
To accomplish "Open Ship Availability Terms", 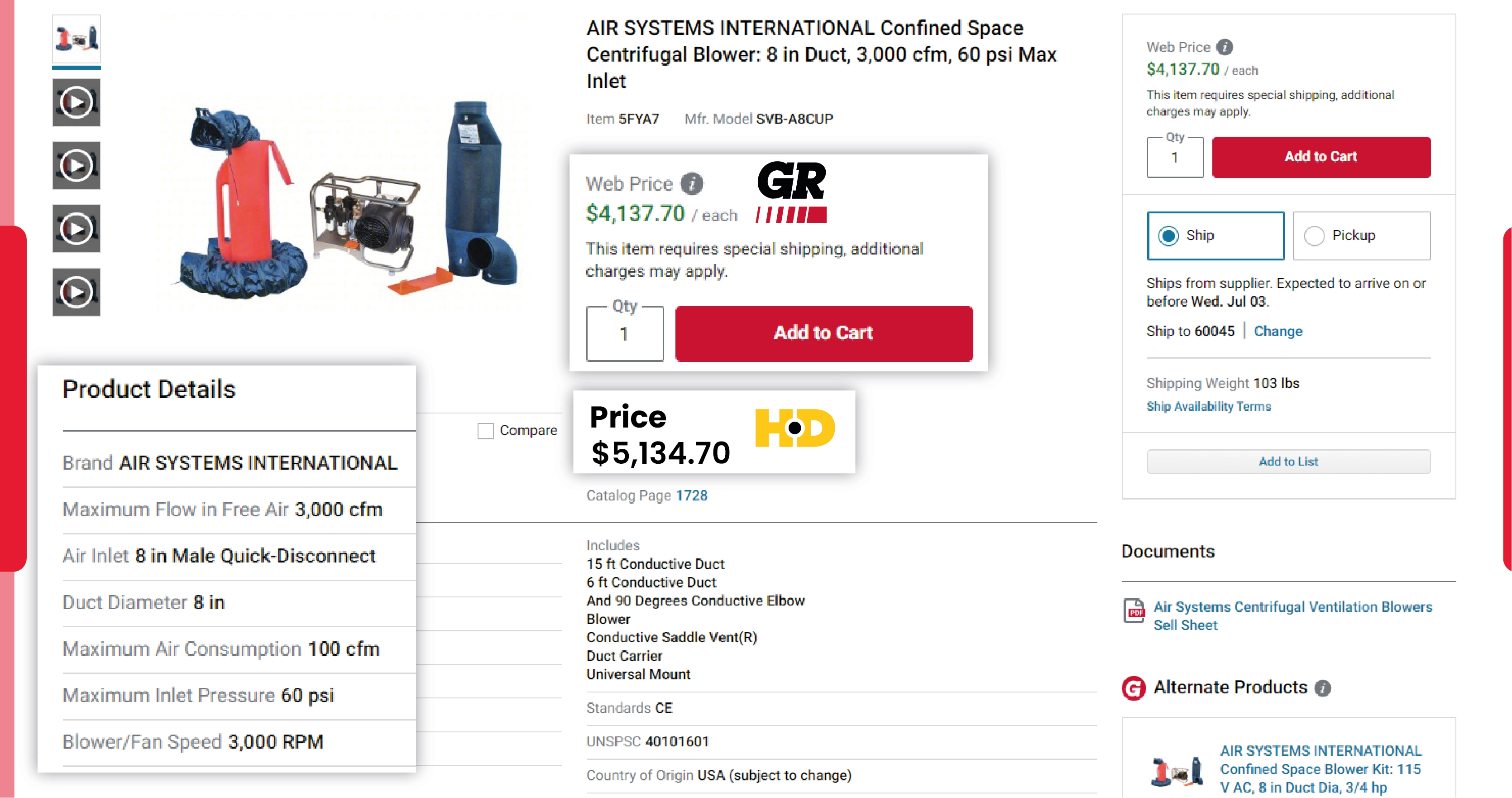I will (x=1209, y=406).
